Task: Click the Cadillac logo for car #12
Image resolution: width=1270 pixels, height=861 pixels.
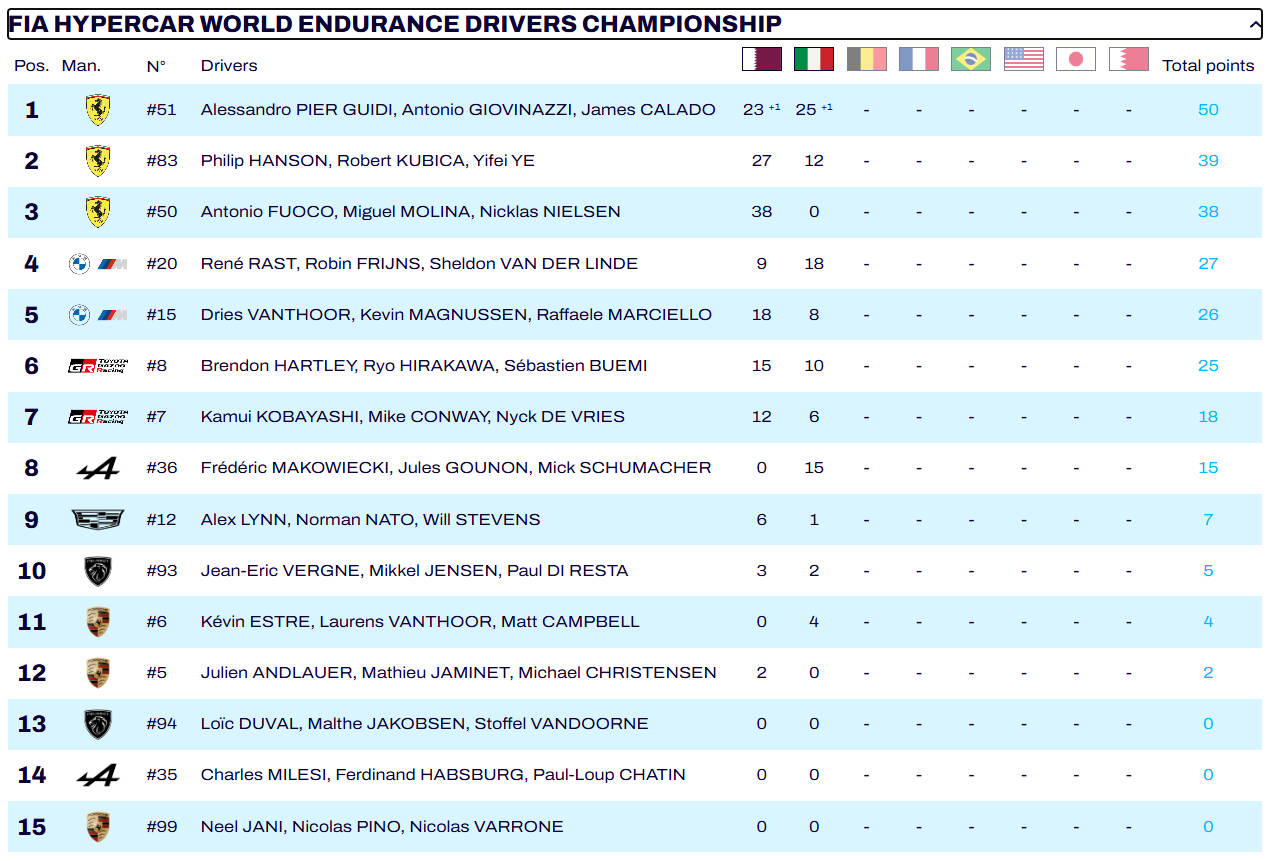Action: 97,519
